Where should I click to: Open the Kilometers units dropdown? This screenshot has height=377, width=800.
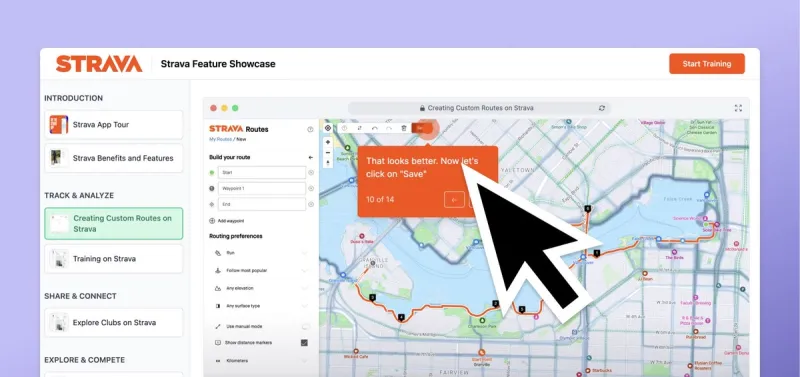click(x=261, y=361)
